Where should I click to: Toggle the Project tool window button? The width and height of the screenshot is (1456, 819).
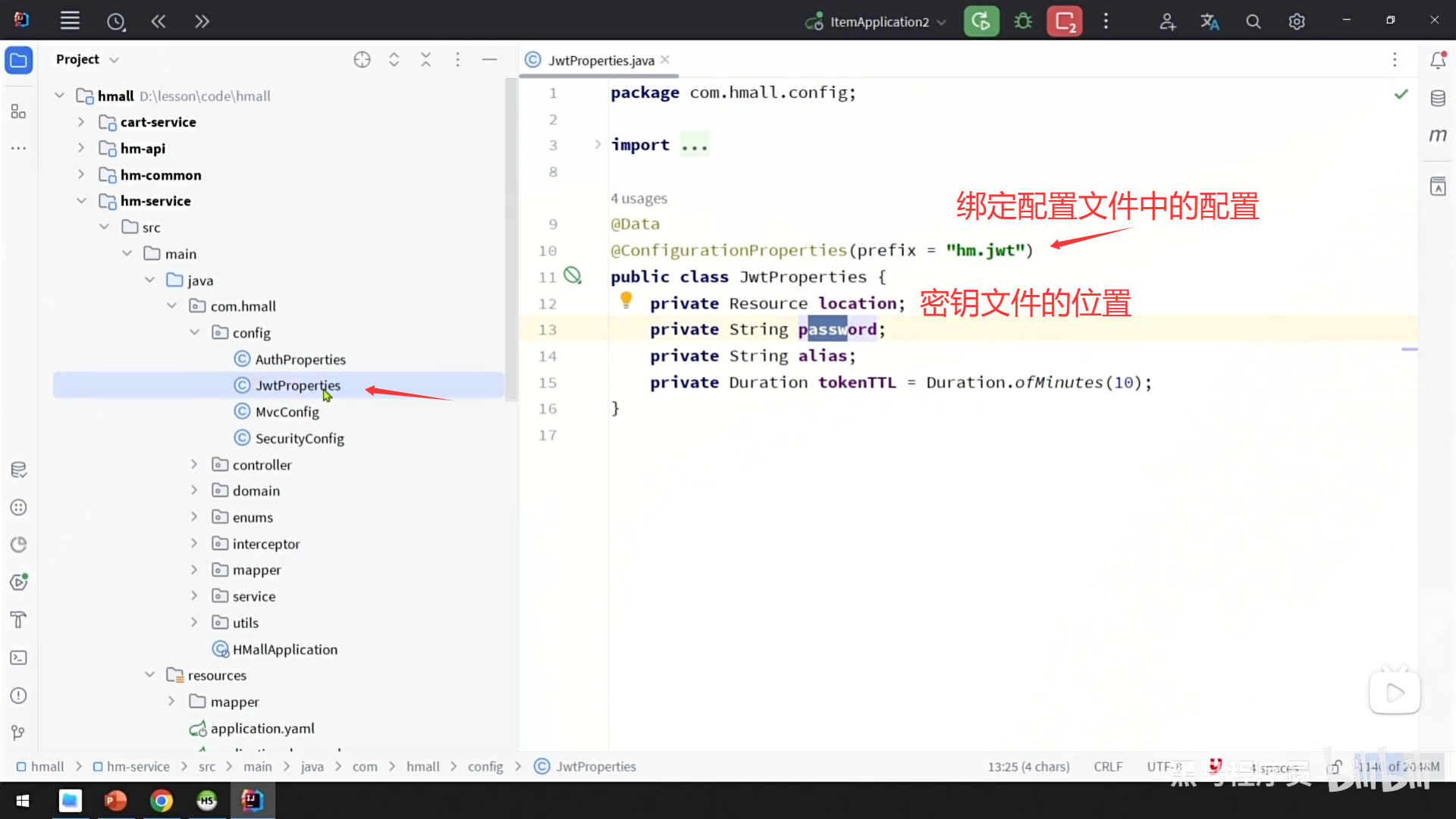click(19, 60)
